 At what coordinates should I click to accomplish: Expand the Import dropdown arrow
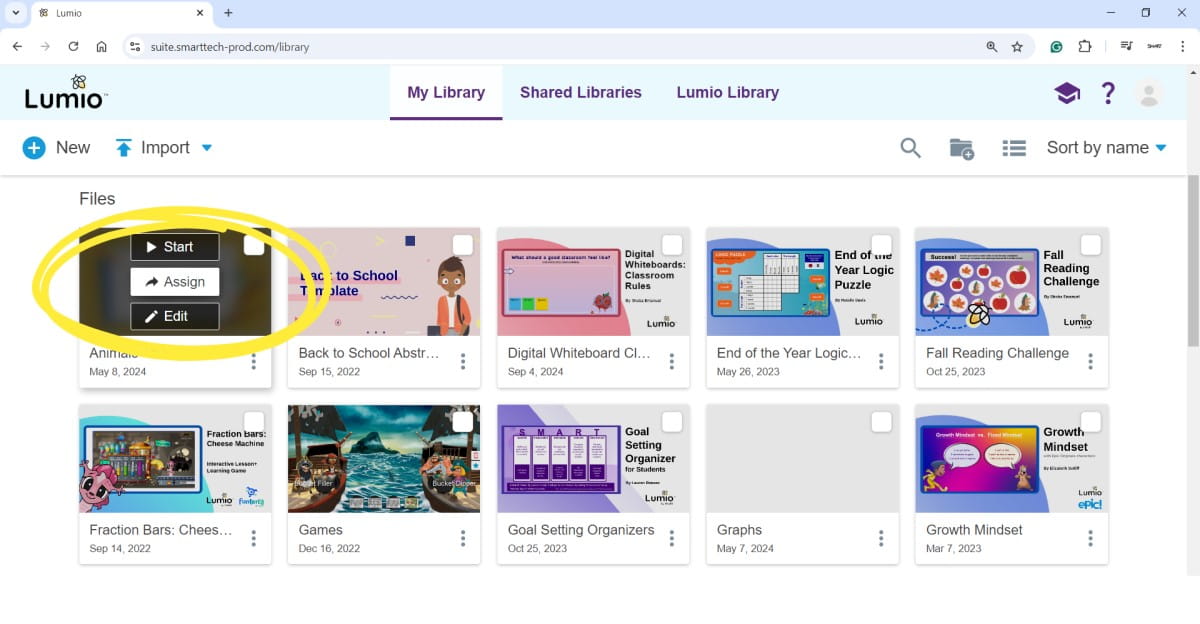point(207,147)
